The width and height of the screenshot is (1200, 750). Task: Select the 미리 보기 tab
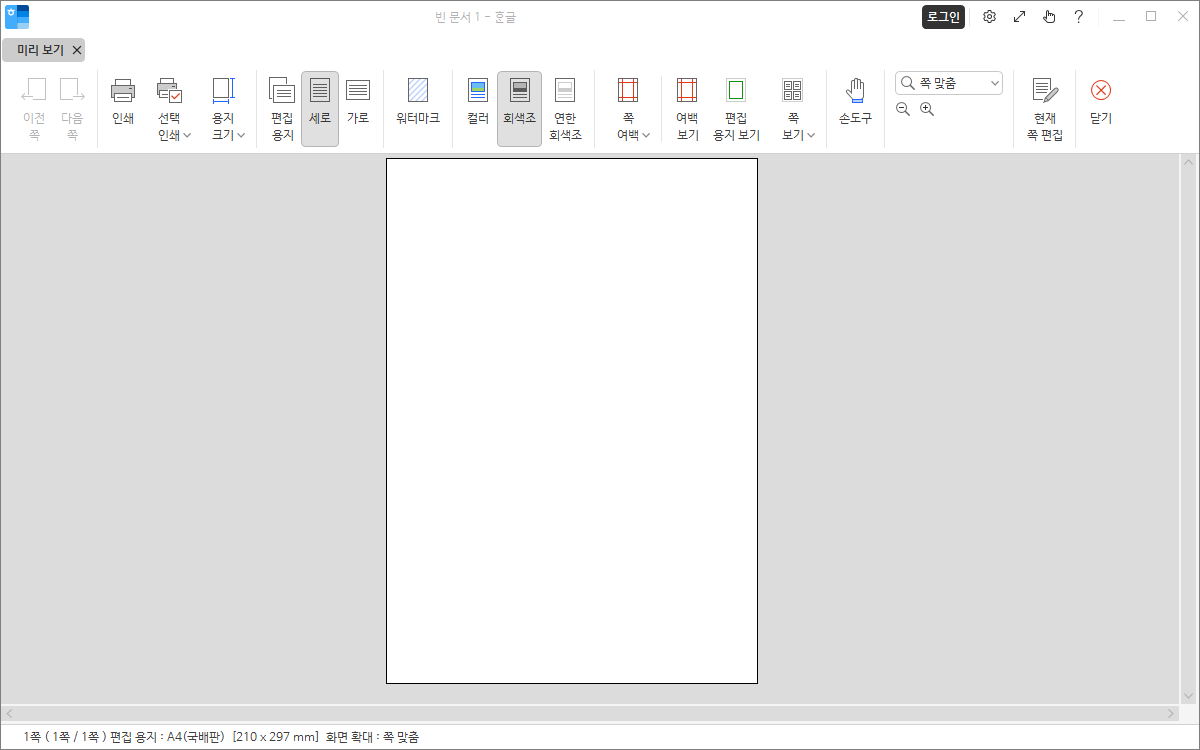40,49
